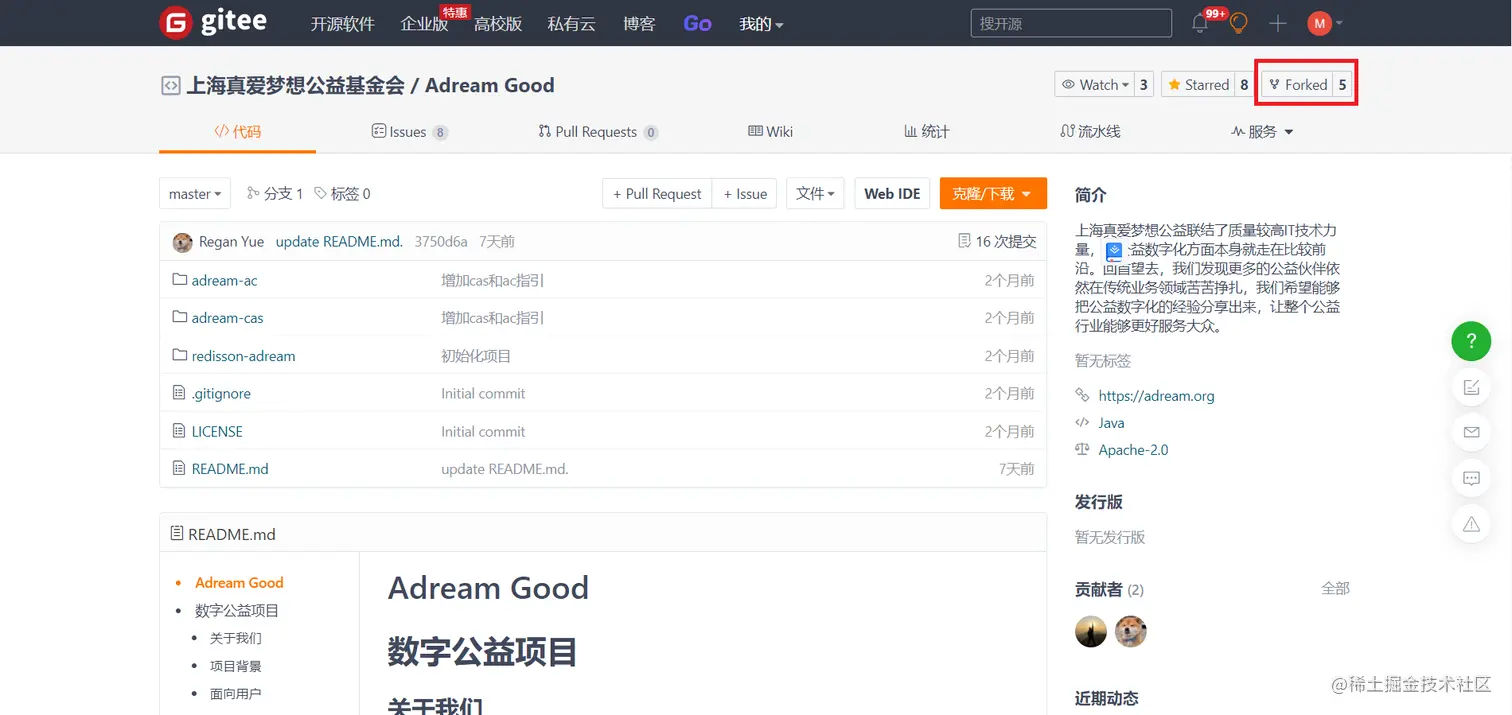Open the redisson-adream folder
1512x715 pixels.
243,356
